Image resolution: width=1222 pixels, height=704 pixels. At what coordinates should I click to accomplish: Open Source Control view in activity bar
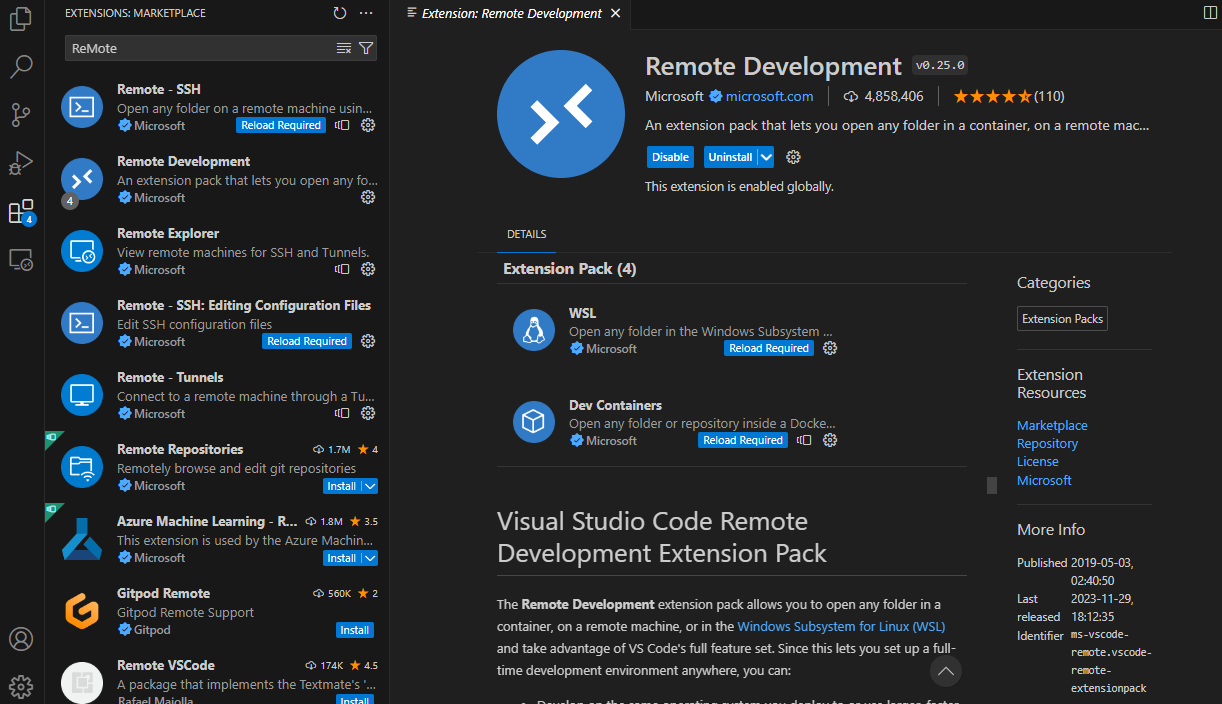[x=21, y=115]
